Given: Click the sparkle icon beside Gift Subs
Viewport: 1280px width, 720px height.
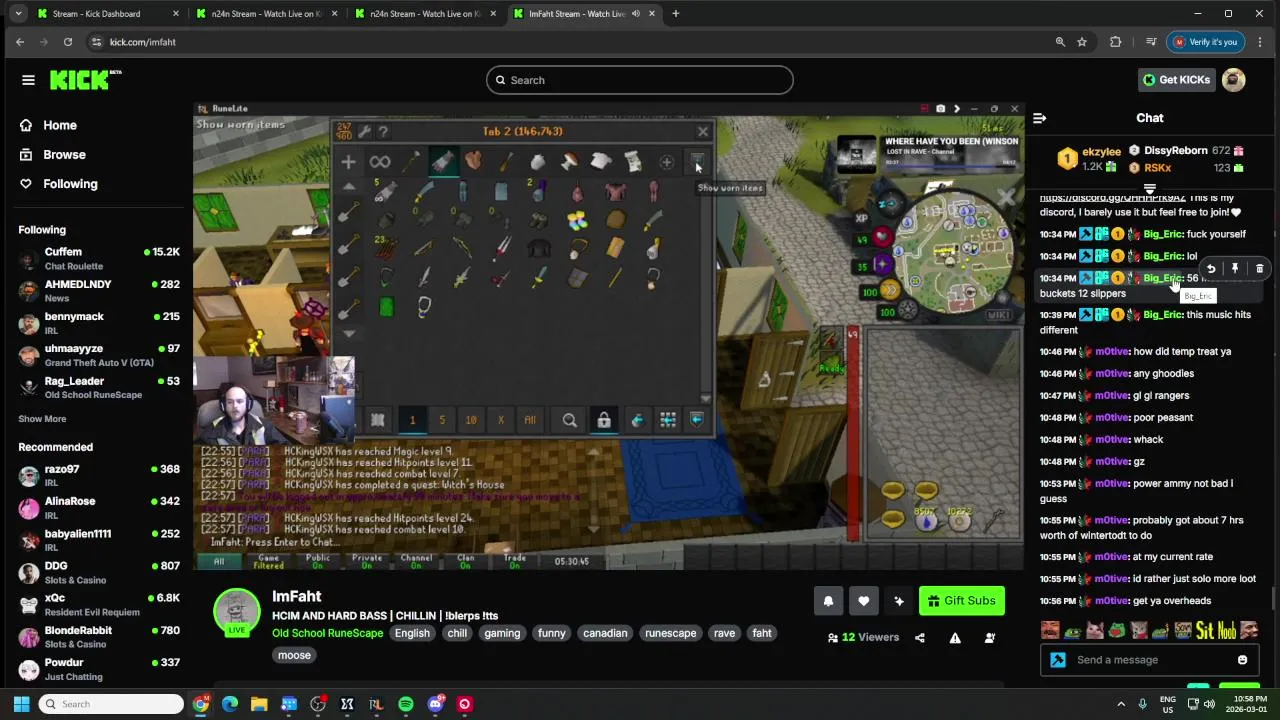Looking at the screenshot, I should pos(899,601).
